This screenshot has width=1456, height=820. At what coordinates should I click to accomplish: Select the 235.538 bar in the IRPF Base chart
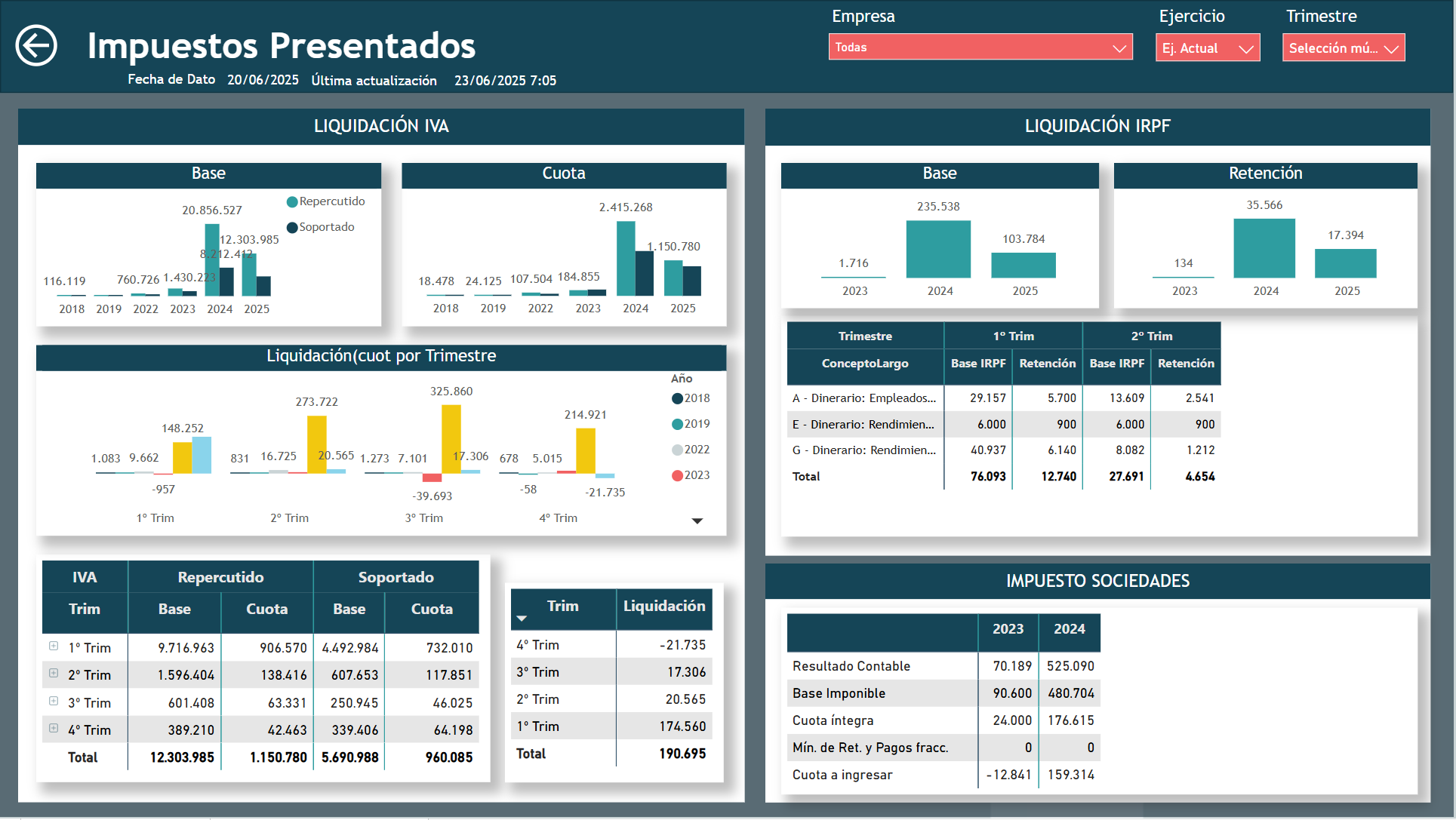(938, 249)
